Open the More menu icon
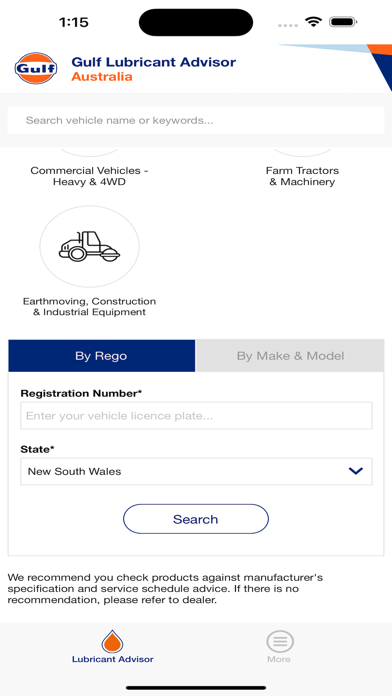This screenshot has width=392, height=696. (280, 641)
